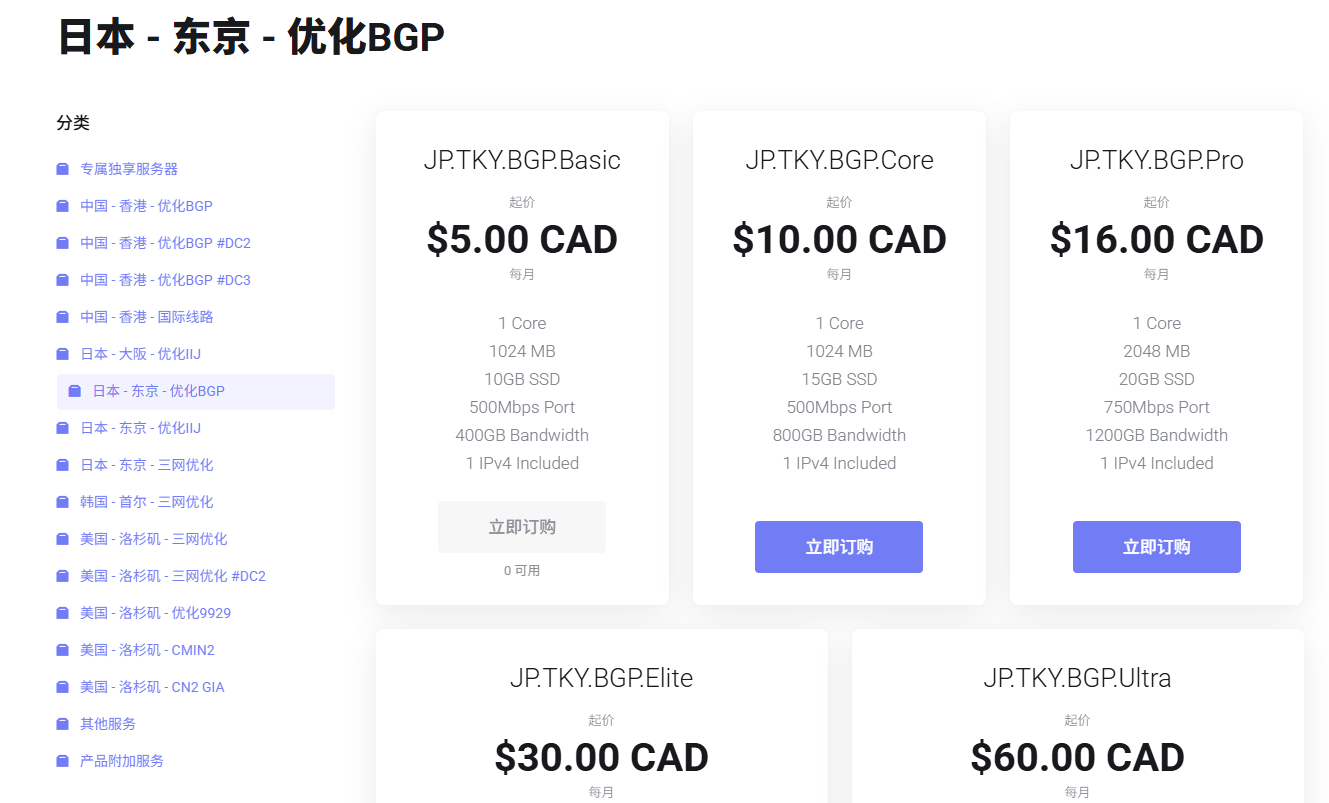Navigate to 美国 - 洛杉矶 - CMIN2 category
The width and height of the screenshot is (1329, 803).
(x=147, y=650)
